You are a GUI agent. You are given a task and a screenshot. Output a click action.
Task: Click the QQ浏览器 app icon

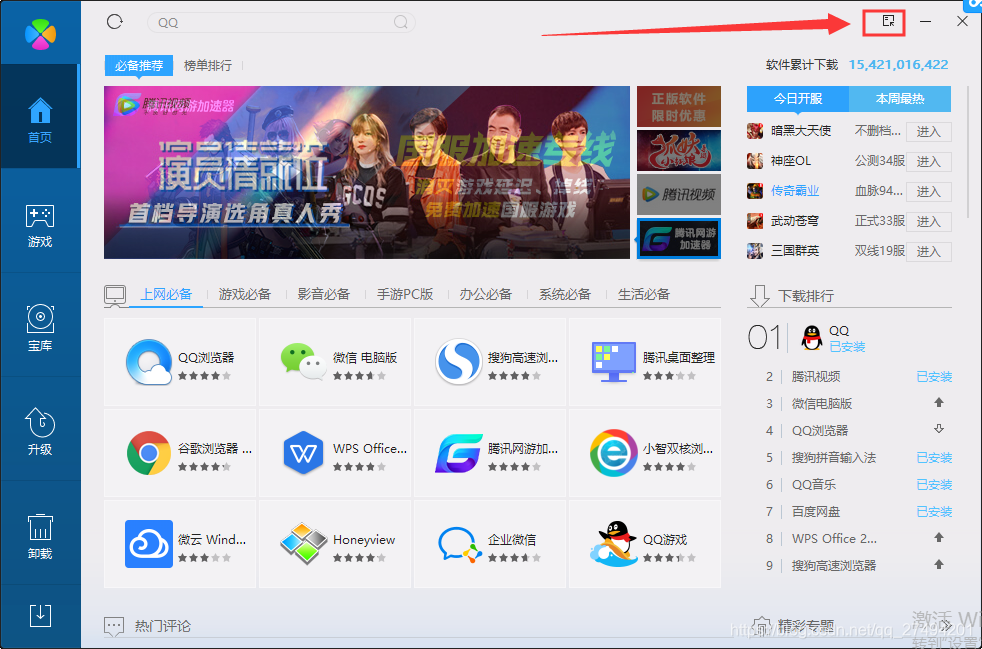click(149, 361)
